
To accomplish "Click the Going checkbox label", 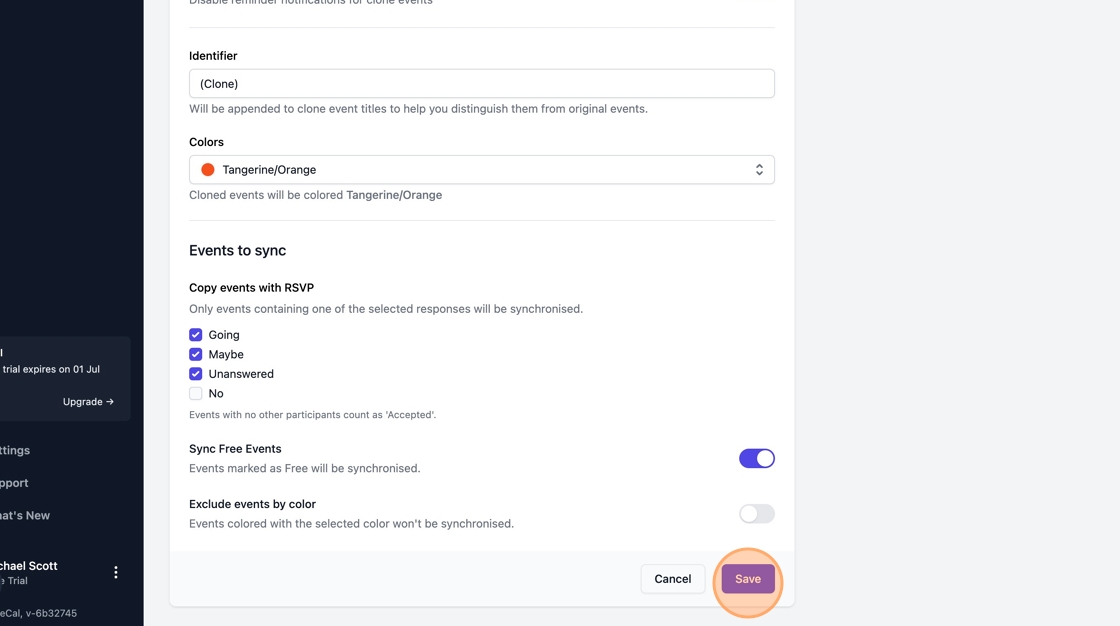I will (224, 335).
